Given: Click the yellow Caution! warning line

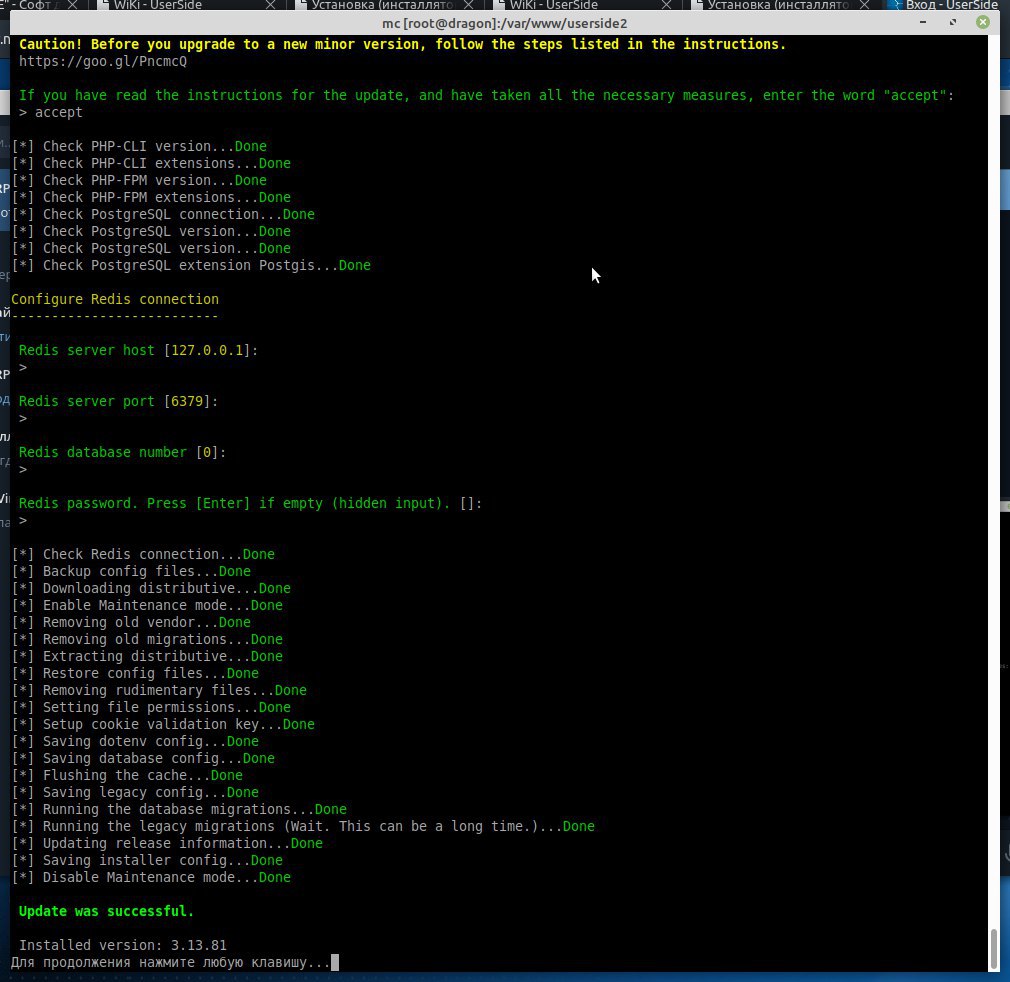Looking at the screenshot, I should pos(402,44).
